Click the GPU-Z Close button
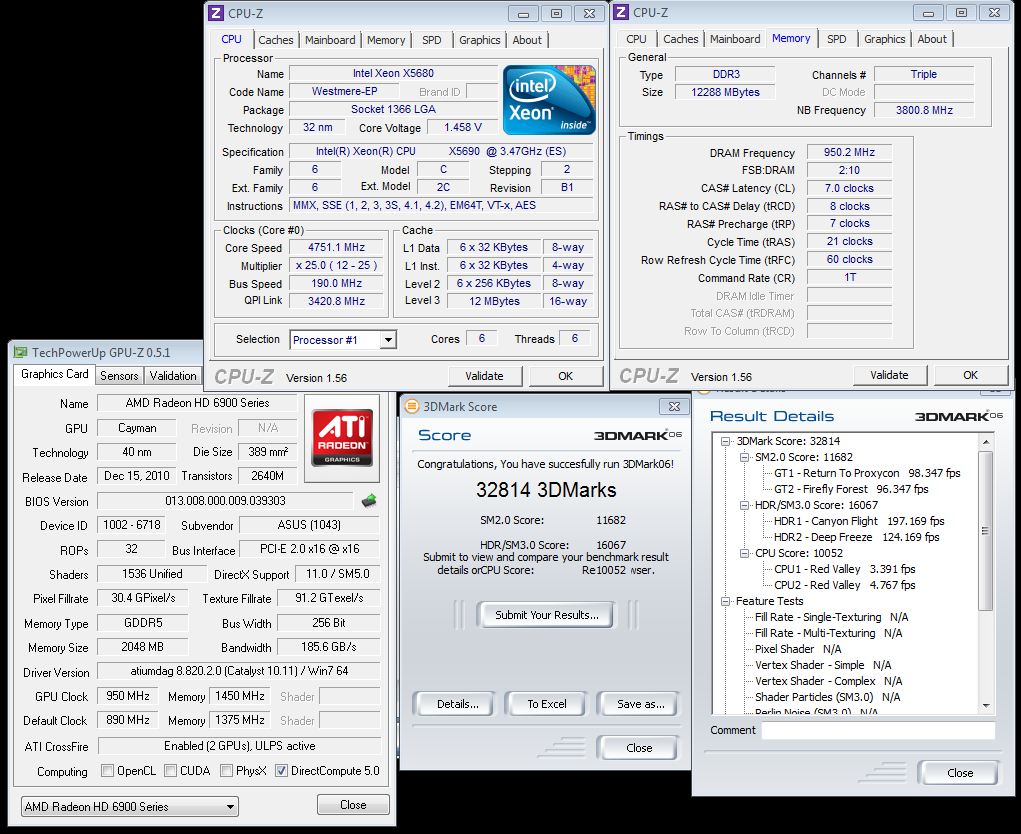Screen dimensions: 1021x834 tap(353, 805)
